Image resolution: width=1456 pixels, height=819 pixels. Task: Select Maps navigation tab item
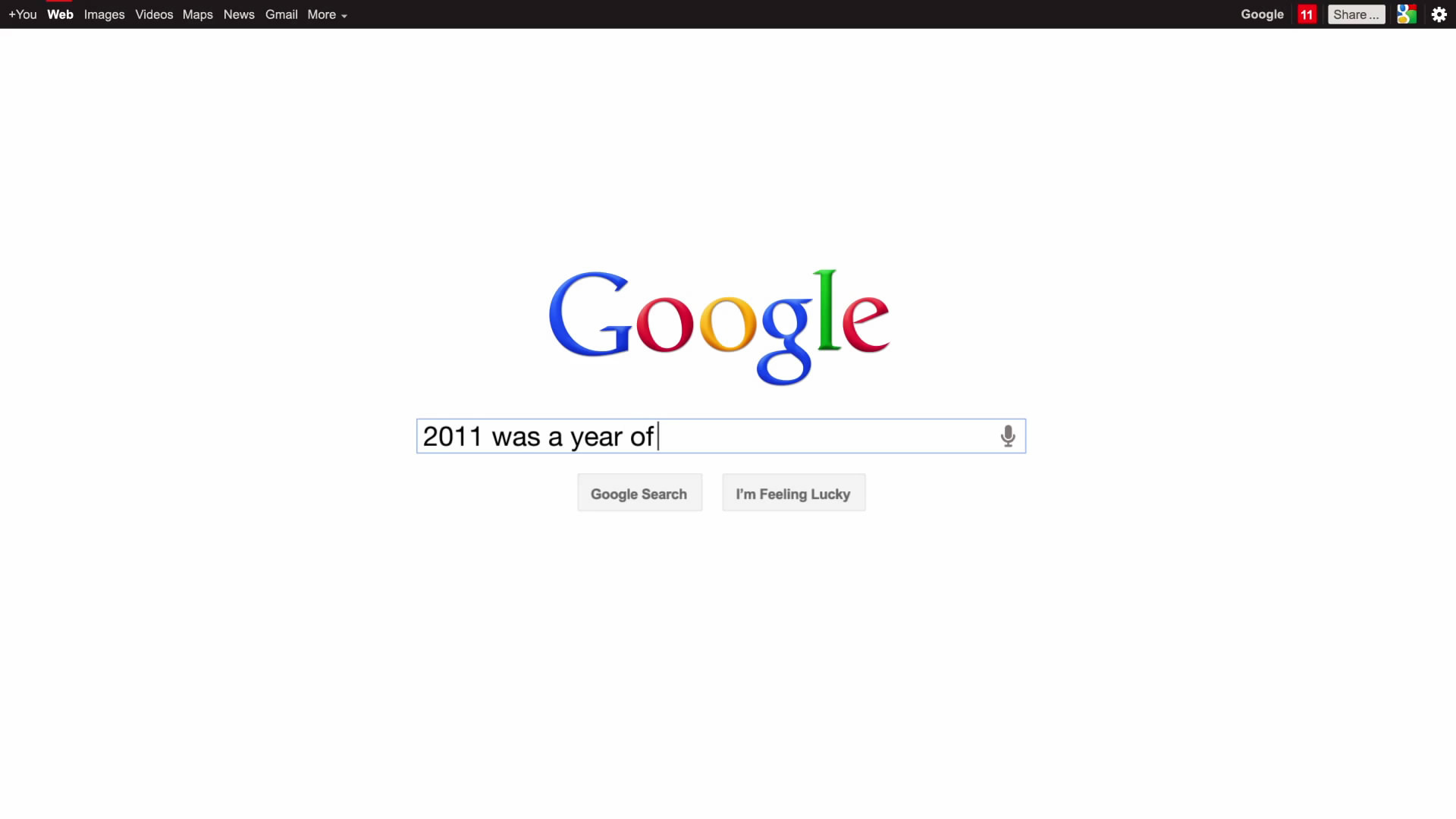[197, 14]
